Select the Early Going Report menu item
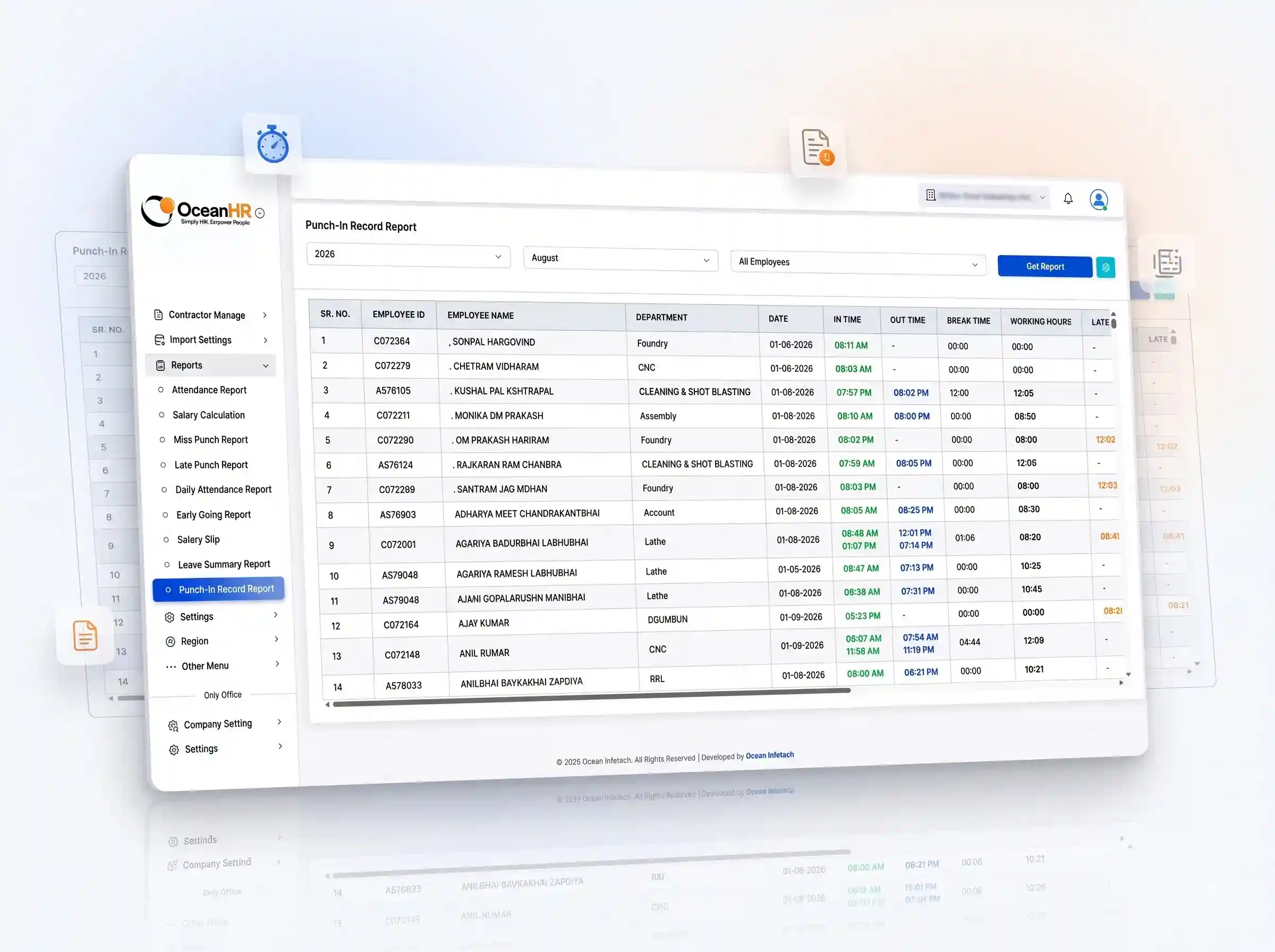 [213, 515]
